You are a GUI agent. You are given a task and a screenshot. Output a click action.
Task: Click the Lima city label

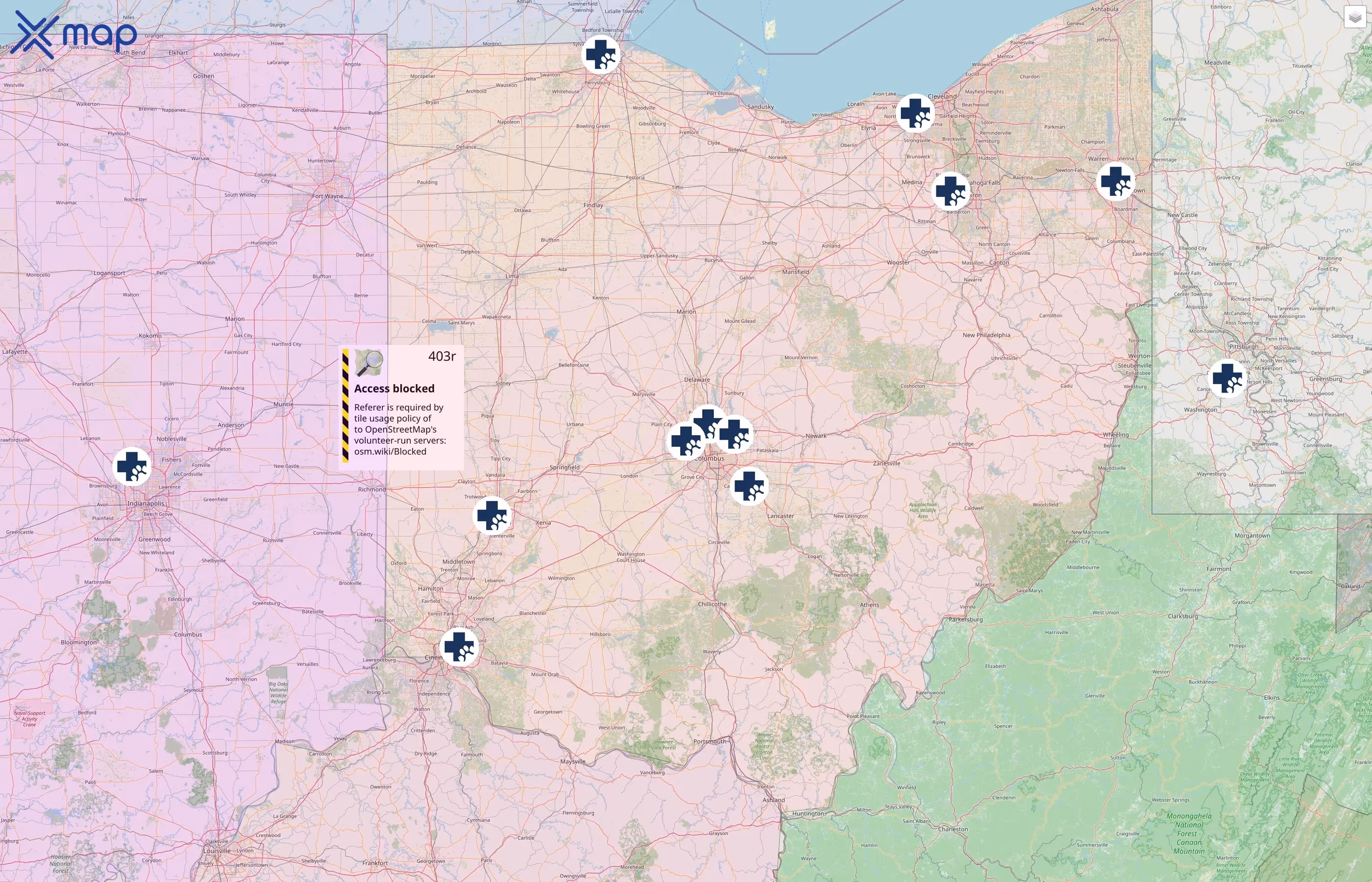pos(512,276)
